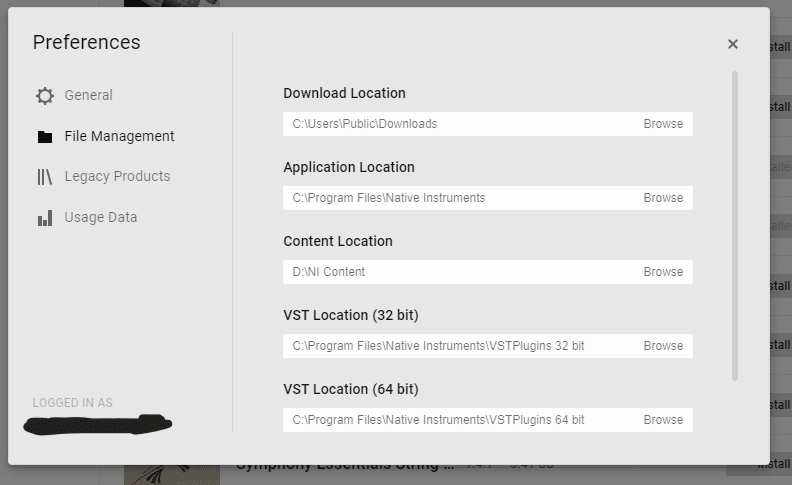Select the File Management tab label
This screenshot has height=485, width=792.
[119, 136]
